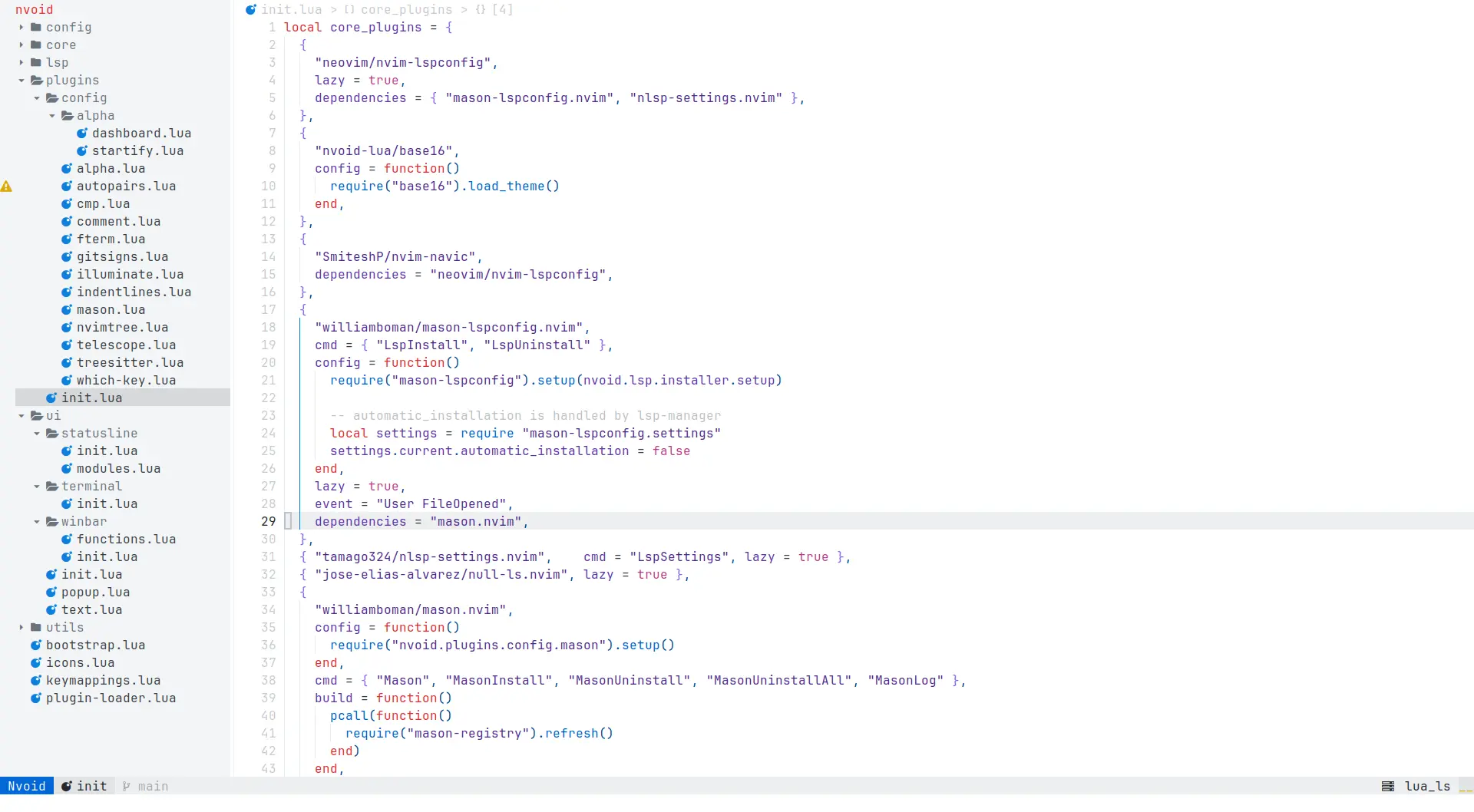This screenshot has width=1474, height=812.
Task: Click the "tamago324/nlsp-settings.nvim" string
Action: 430,557
